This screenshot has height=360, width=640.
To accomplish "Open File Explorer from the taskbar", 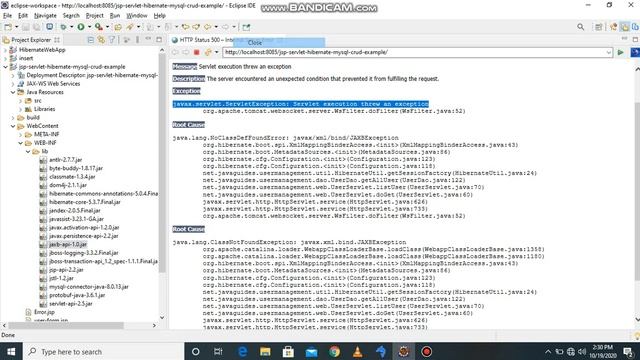I will 265,351.
